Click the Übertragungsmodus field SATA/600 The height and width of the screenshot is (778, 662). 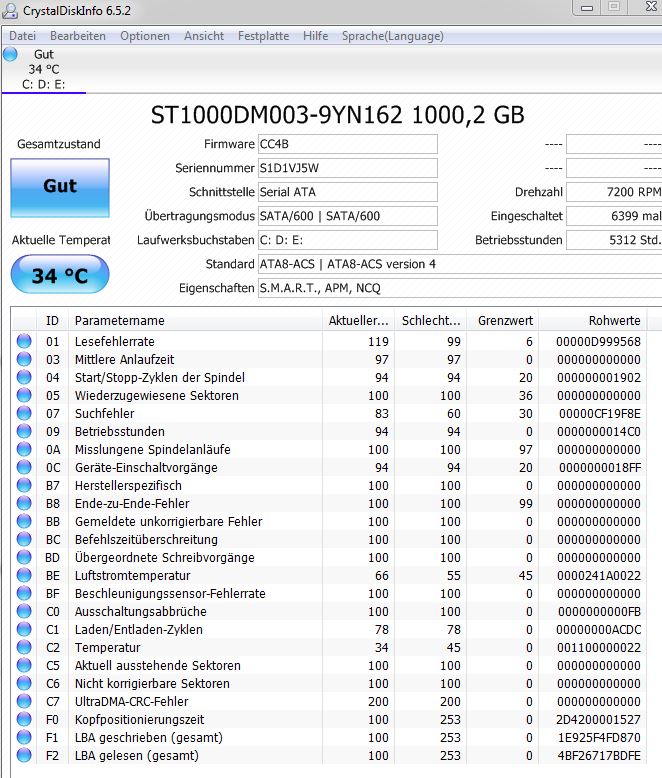pos(347,216)
